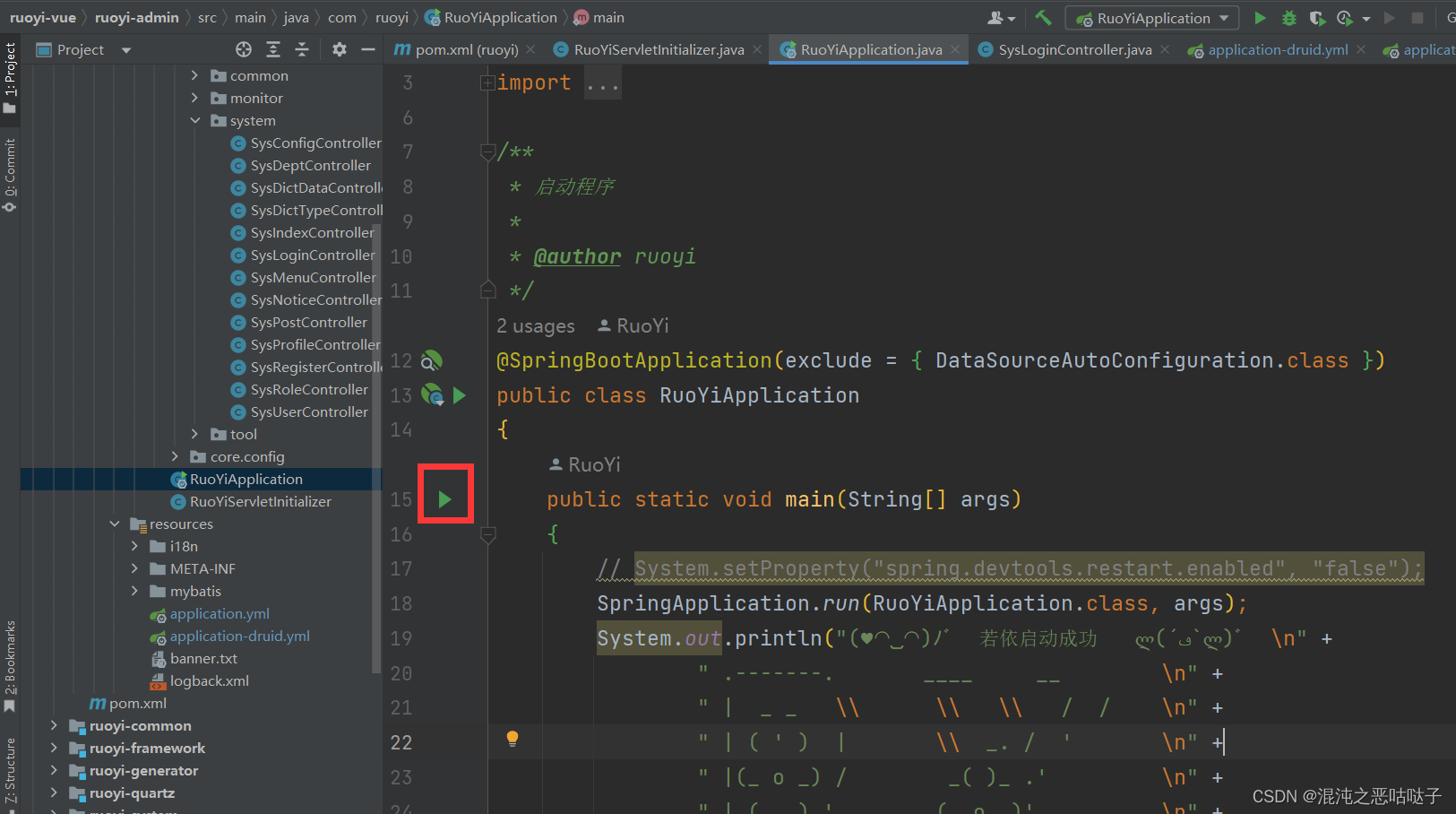Open the Commit tool window

(x=10, y=175)
